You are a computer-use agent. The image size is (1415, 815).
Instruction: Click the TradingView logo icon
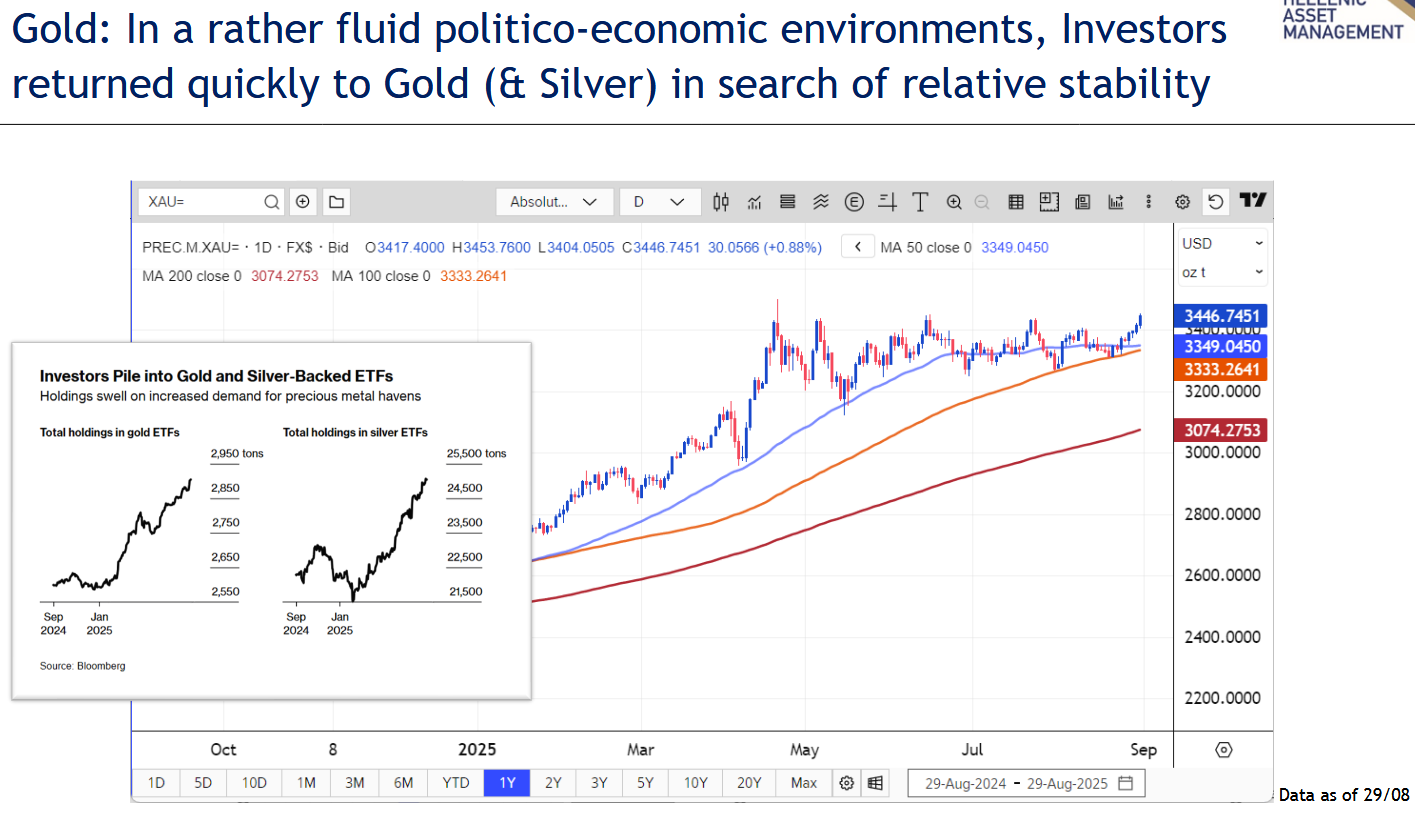pos(1252,201)
